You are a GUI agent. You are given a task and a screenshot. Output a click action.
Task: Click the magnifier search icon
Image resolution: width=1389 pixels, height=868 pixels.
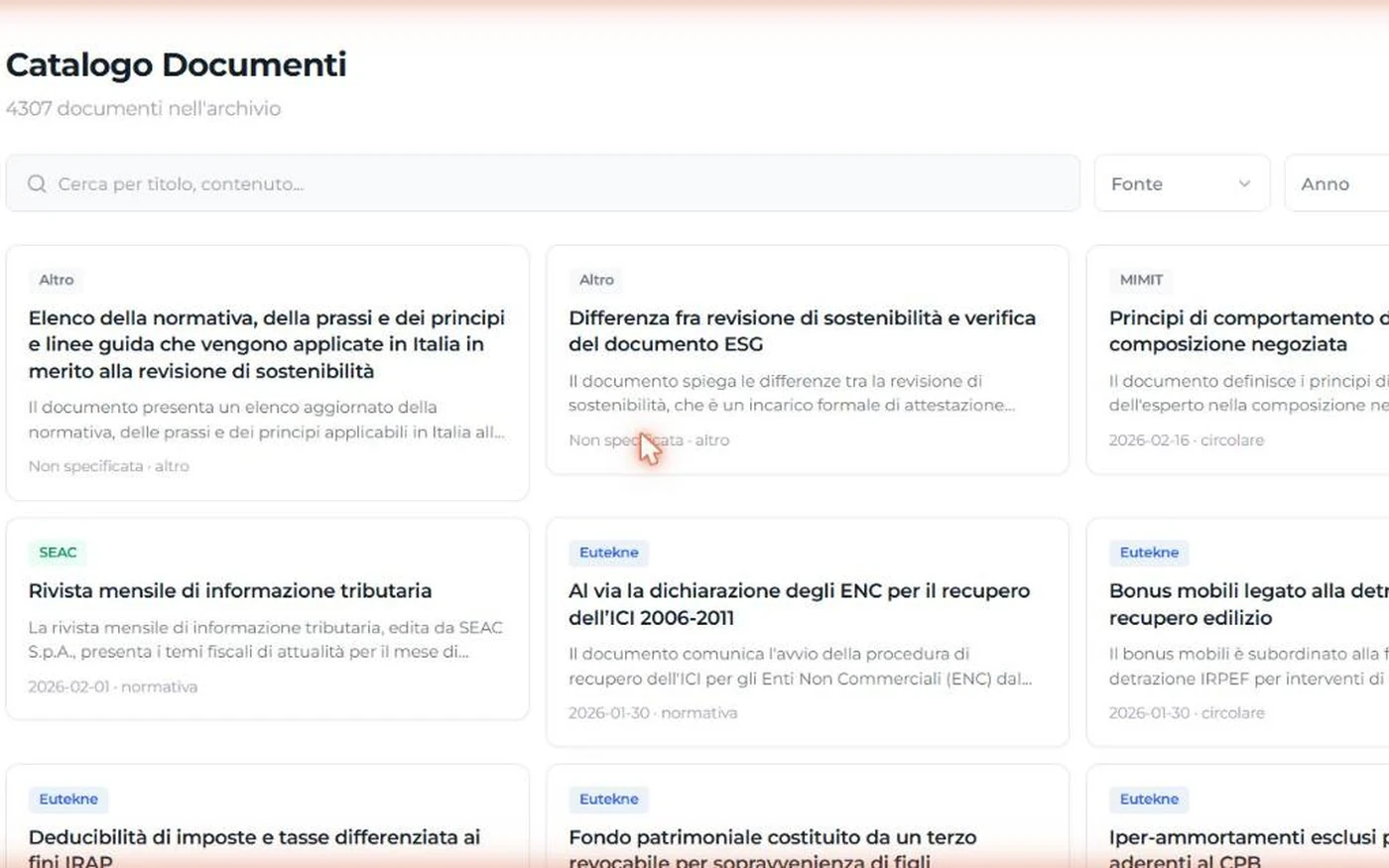tap(37, 184)
